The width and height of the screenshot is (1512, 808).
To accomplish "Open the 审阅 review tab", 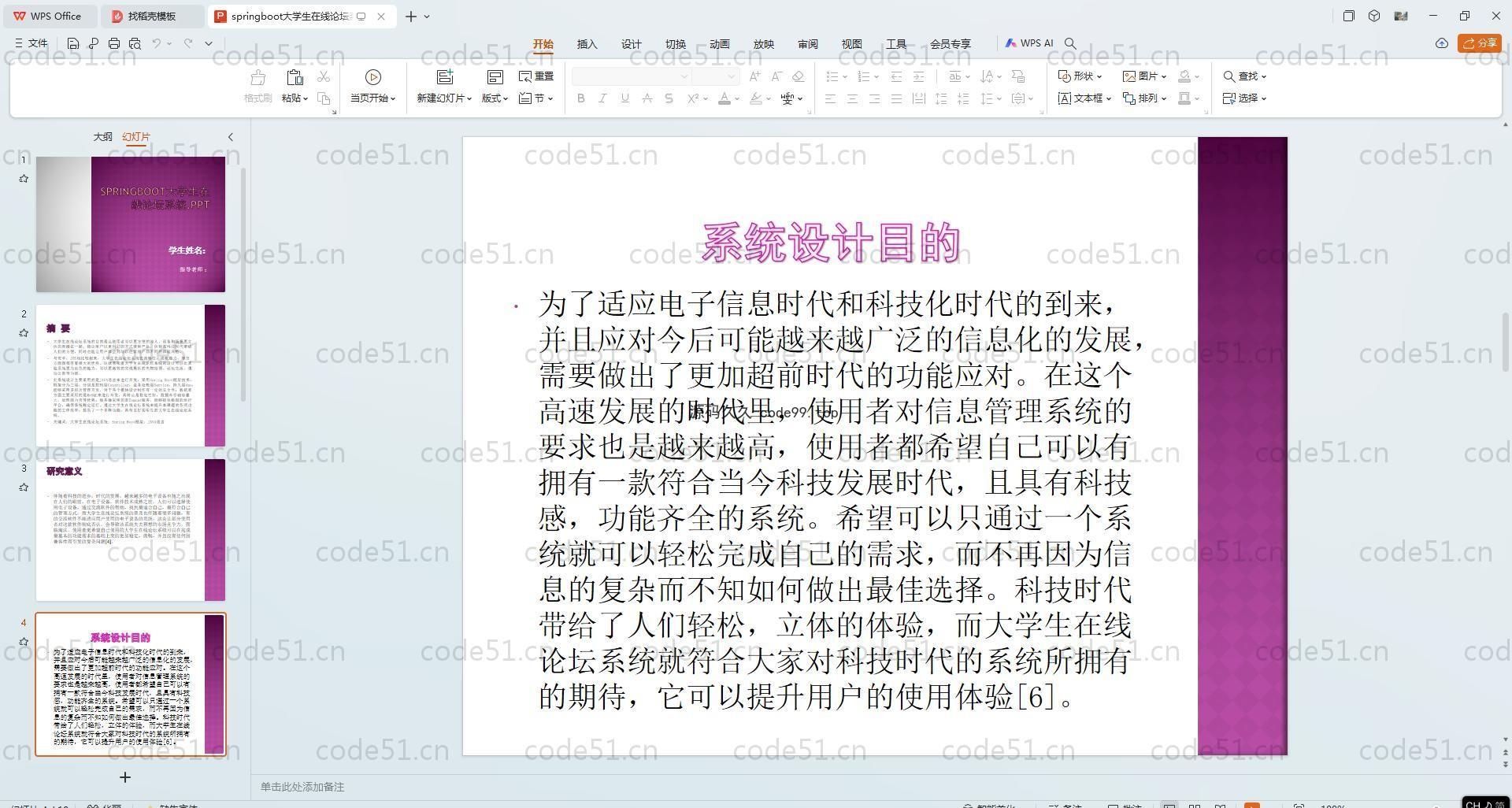I will coord(808,44).
